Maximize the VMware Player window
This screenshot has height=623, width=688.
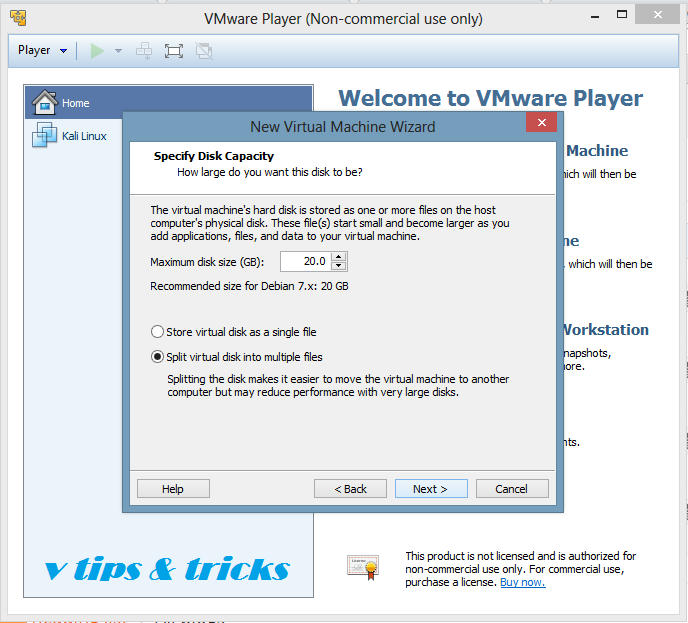[622, 14]
